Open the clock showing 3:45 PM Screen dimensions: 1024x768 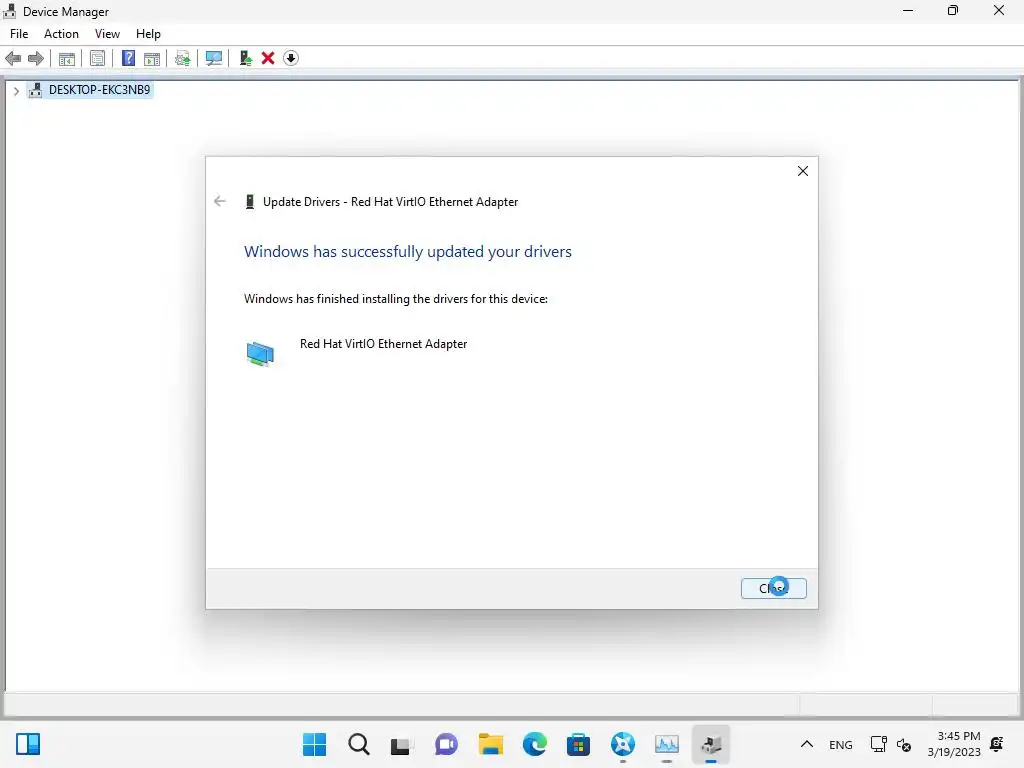tap(954, 744)
